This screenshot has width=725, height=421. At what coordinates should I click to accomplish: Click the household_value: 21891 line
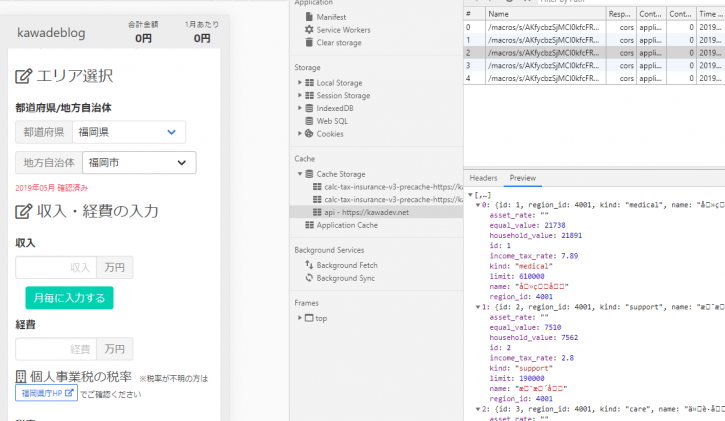(535, 235)
